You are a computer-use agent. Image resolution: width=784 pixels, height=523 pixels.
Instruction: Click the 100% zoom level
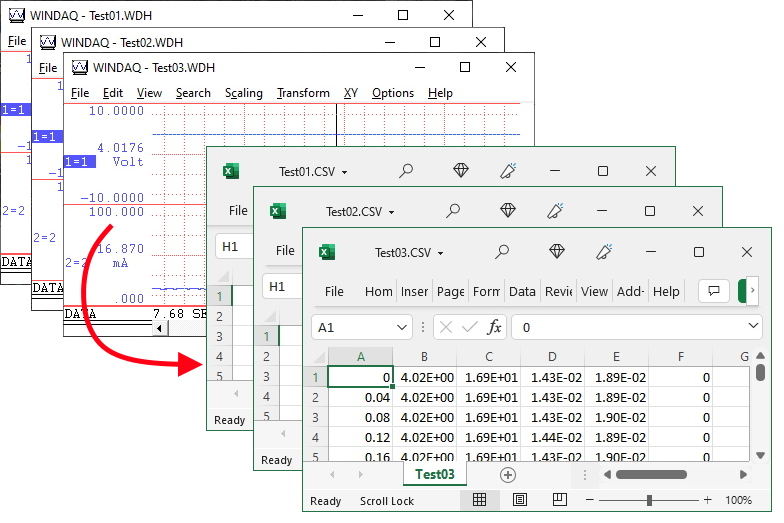point(738,500)
